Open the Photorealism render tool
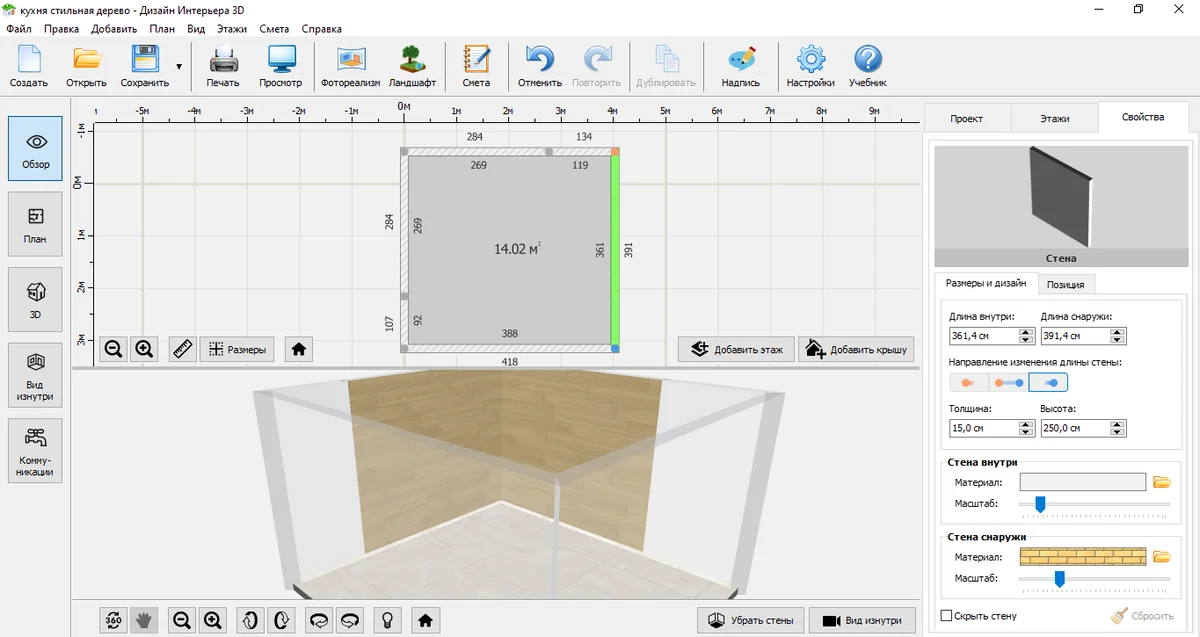The height and width of the screenshot is (637, 1200). pos(350,66)
